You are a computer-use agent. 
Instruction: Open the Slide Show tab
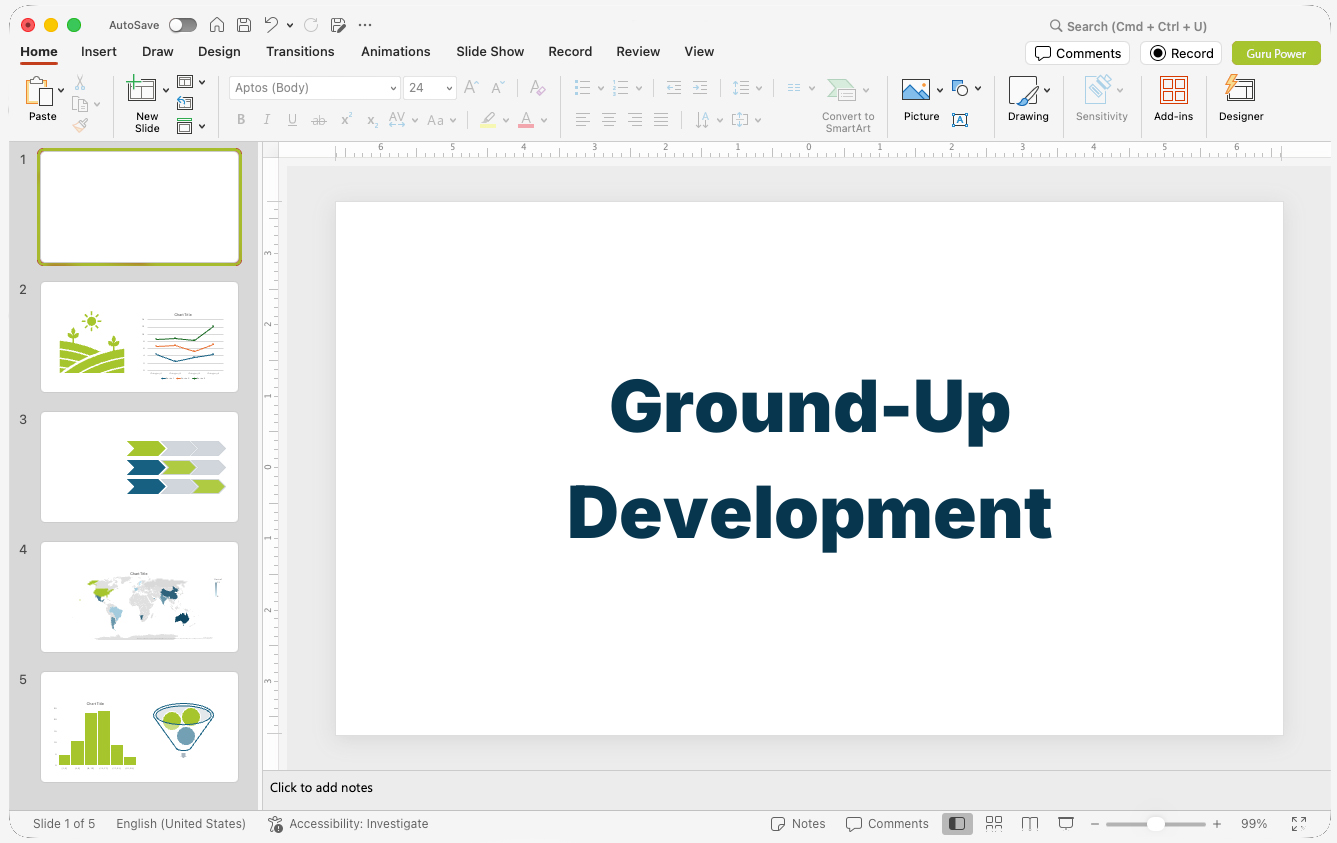[490, 51]
